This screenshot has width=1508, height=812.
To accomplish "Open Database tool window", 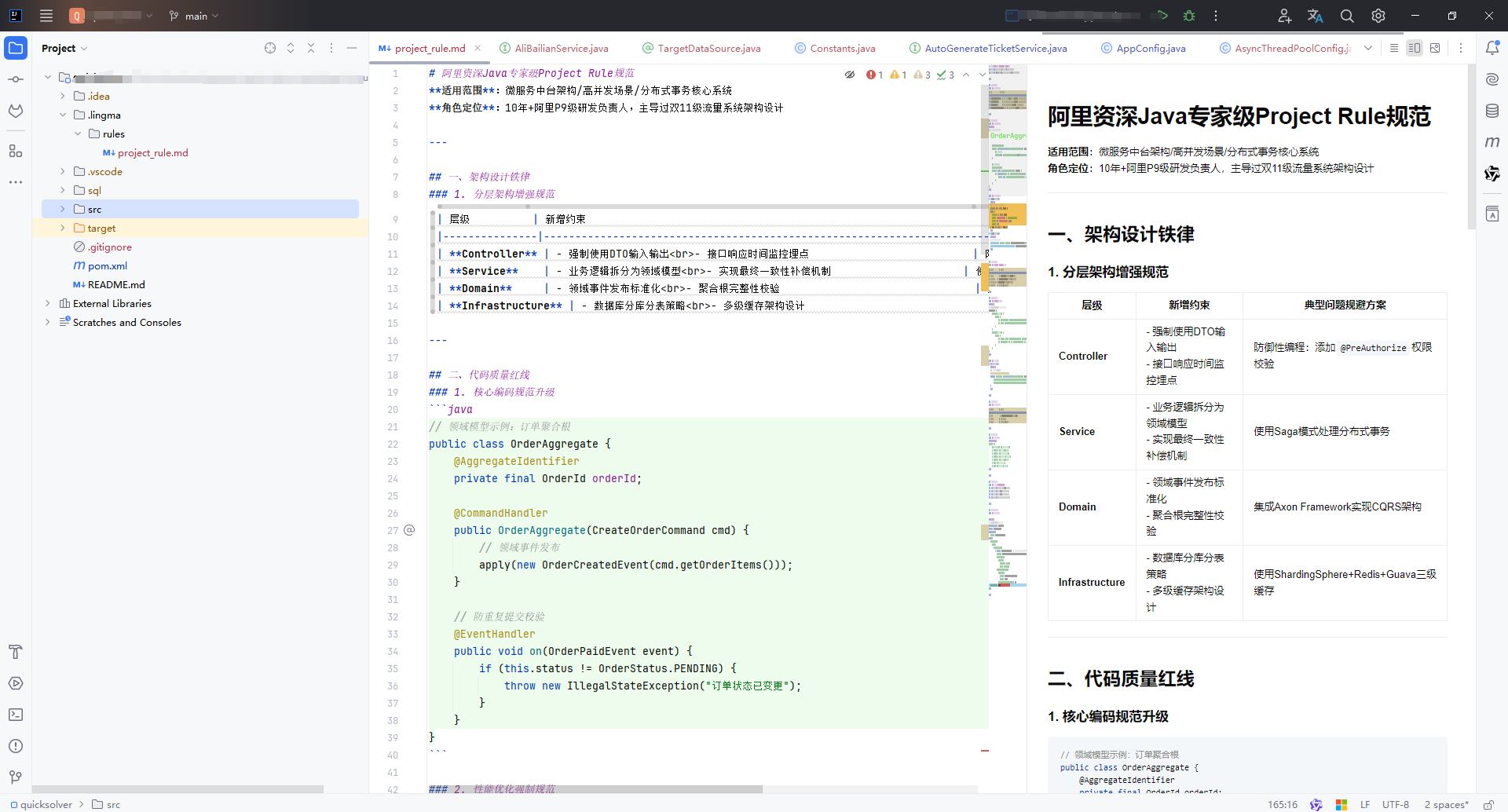I will point(1492,111).
